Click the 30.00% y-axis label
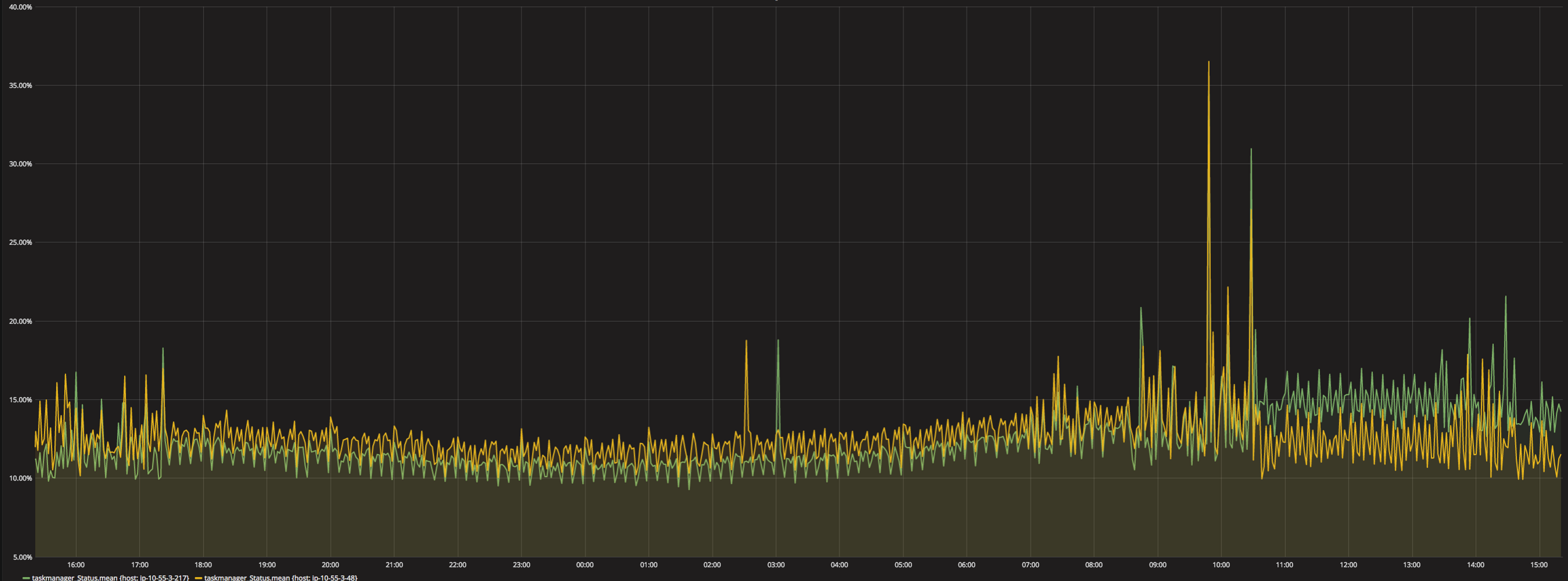The image size is (1568, 581). 20,164
